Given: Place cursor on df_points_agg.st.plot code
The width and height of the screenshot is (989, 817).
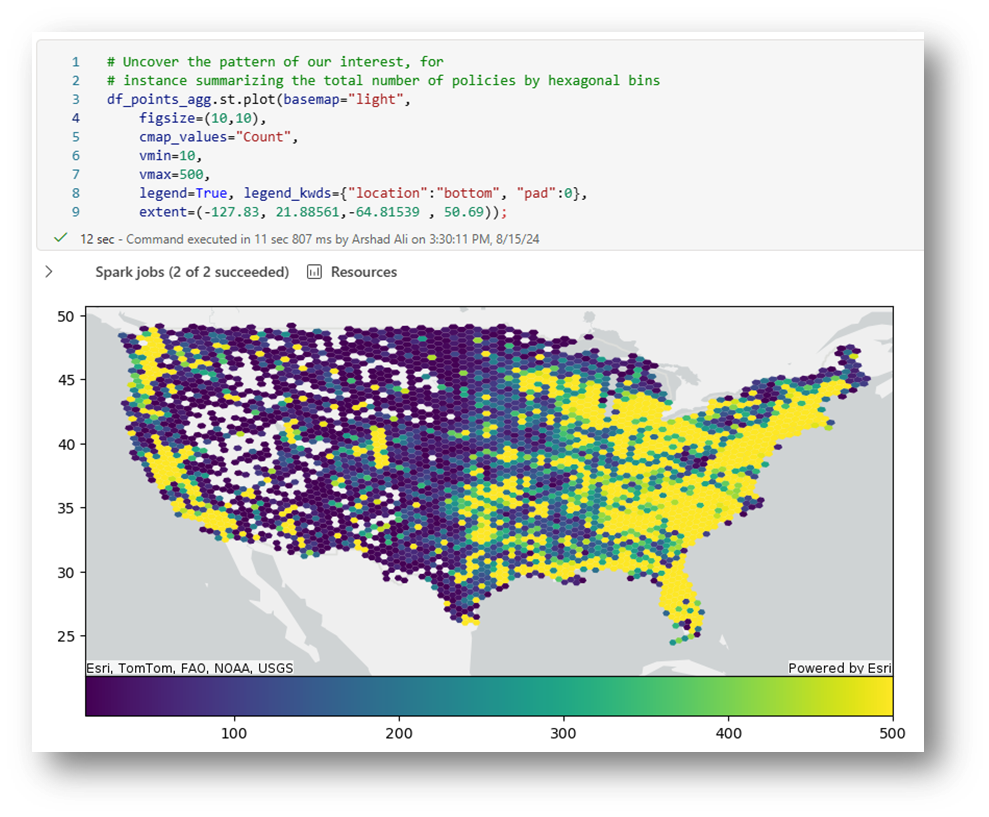Looking at the screenshot, I should tap(190, 99).
